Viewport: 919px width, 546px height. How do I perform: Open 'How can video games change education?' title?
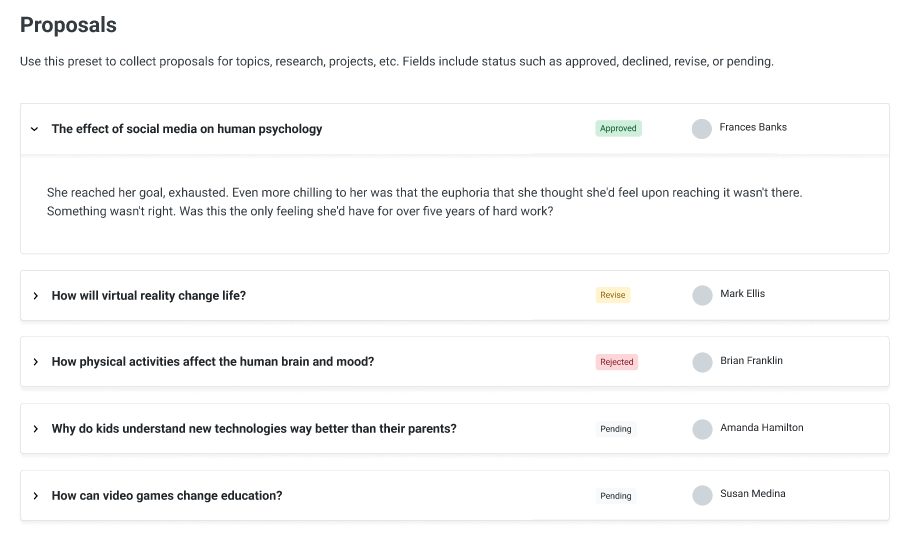coord(167,496)
